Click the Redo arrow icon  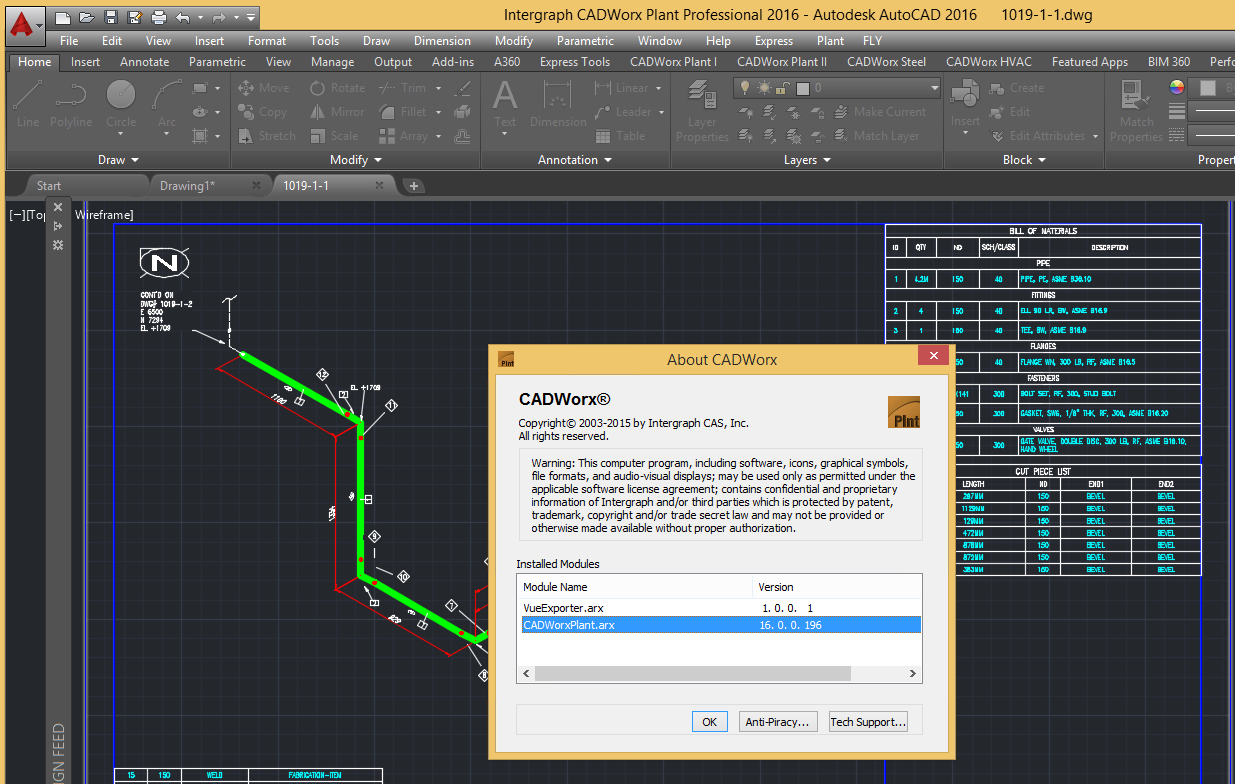219,17
